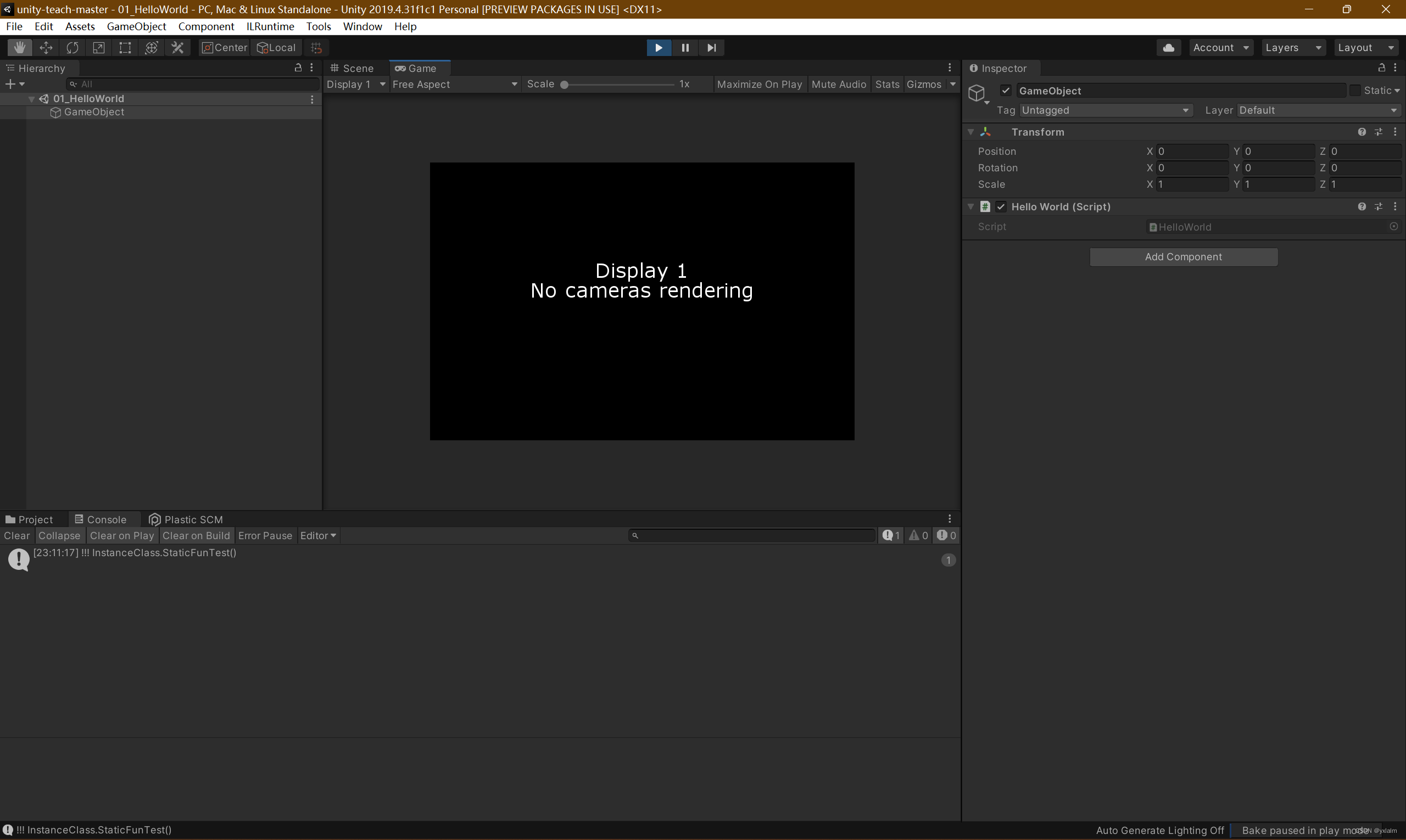Step one frame forward
Image resolution: width=1406 pixels, height=840 pixels.
pos(712,48)
